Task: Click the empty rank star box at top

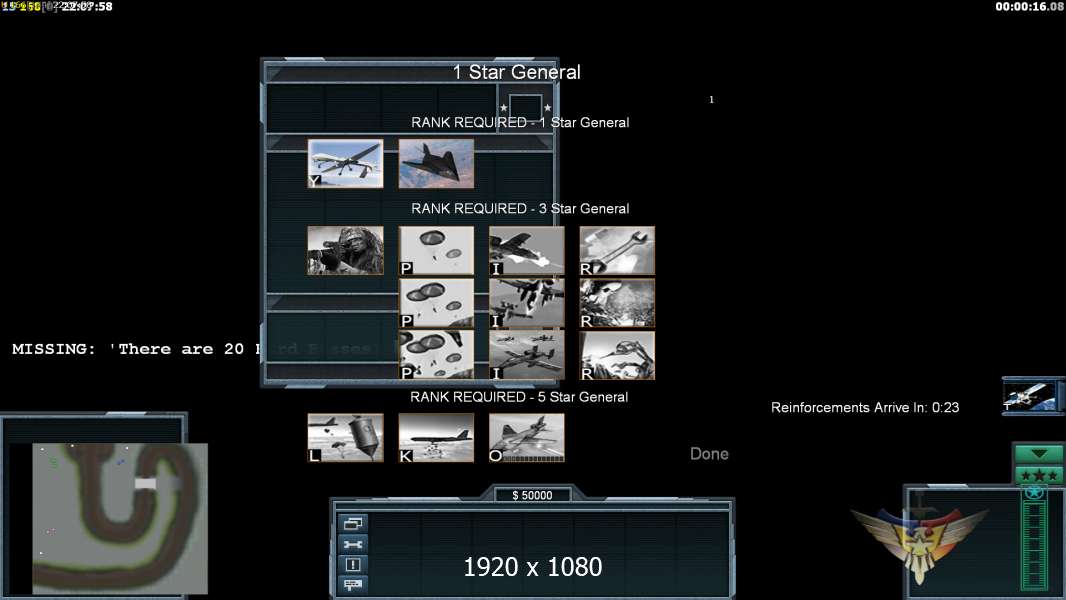Action: pos(526,108)
